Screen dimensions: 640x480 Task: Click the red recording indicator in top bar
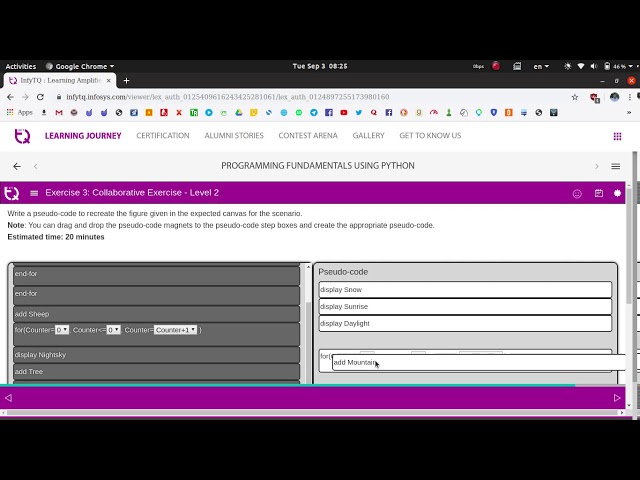click(x=496, y=66)
